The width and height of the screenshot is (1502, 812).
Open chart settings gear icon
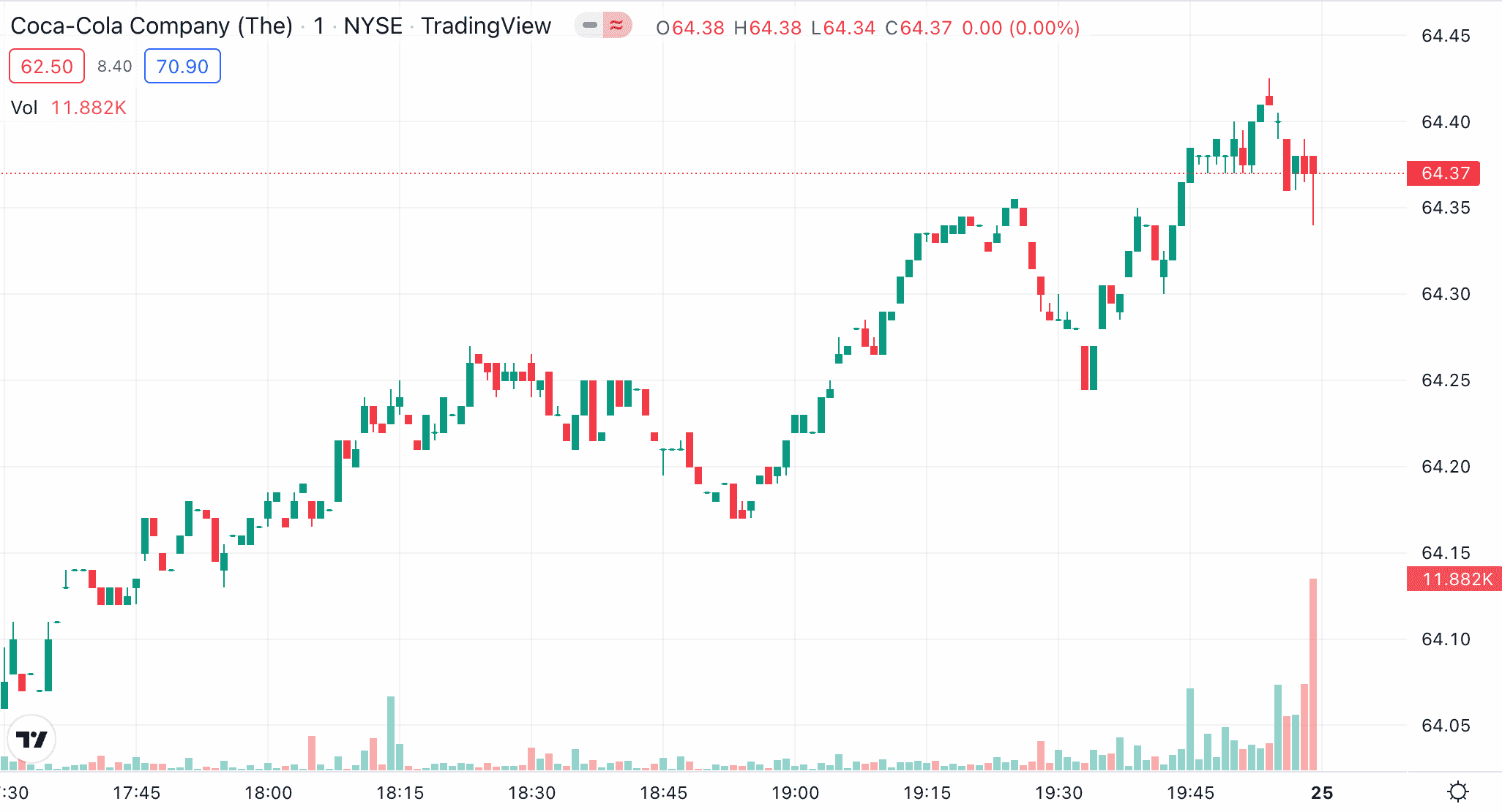[1458, 792]
